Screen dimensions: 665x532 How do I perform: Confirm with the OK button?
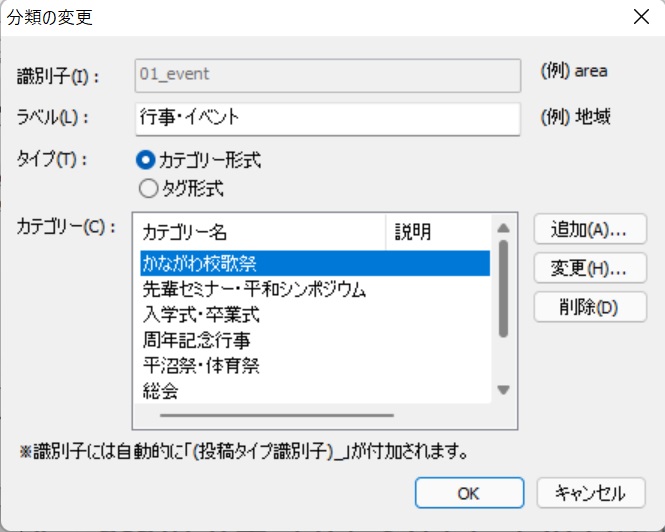[x=468, y=493]
